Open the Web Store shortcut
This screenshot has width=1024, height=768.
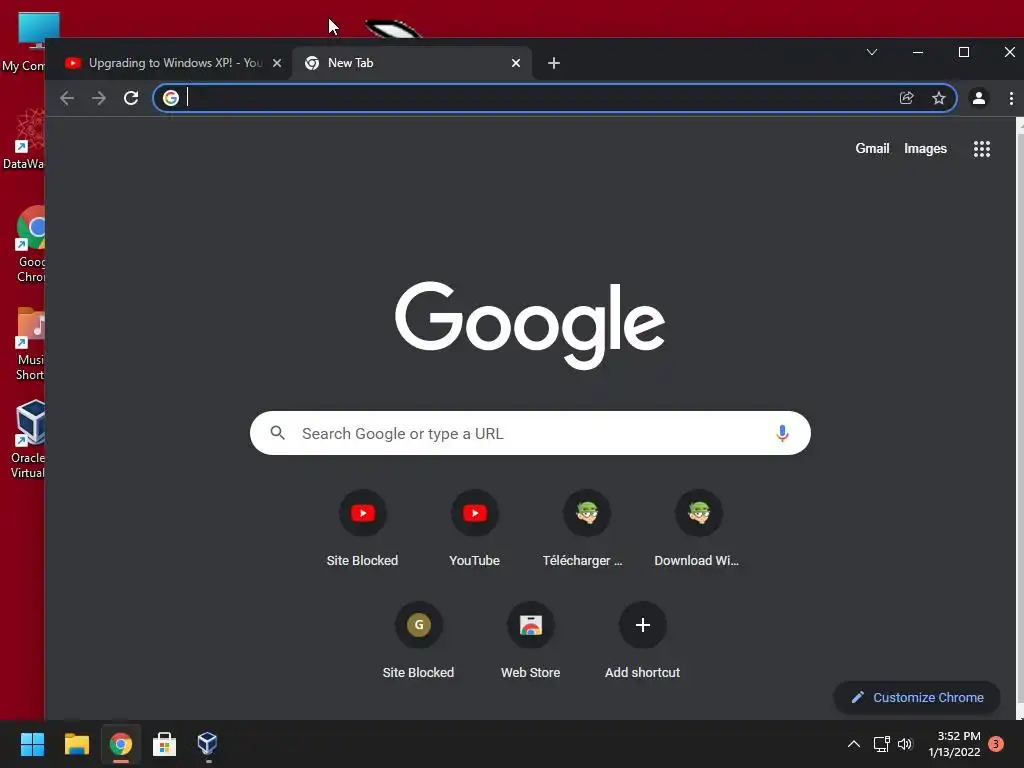point(530,641)
